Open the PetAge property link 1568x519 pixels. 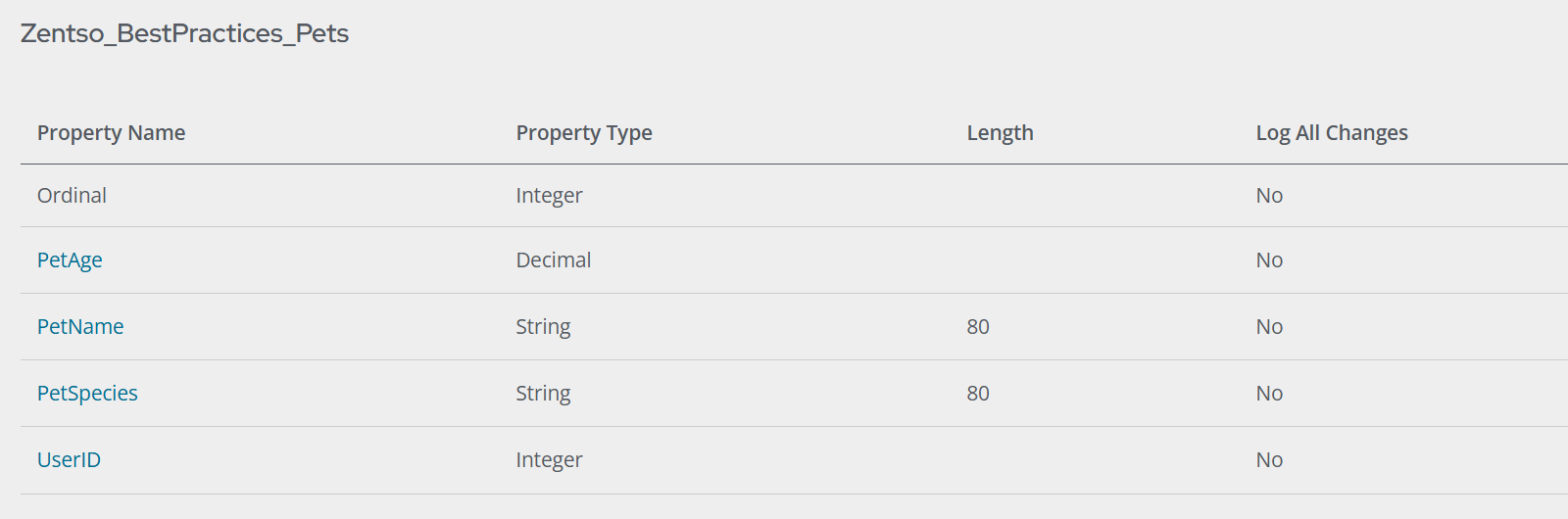tap(70, 260)
